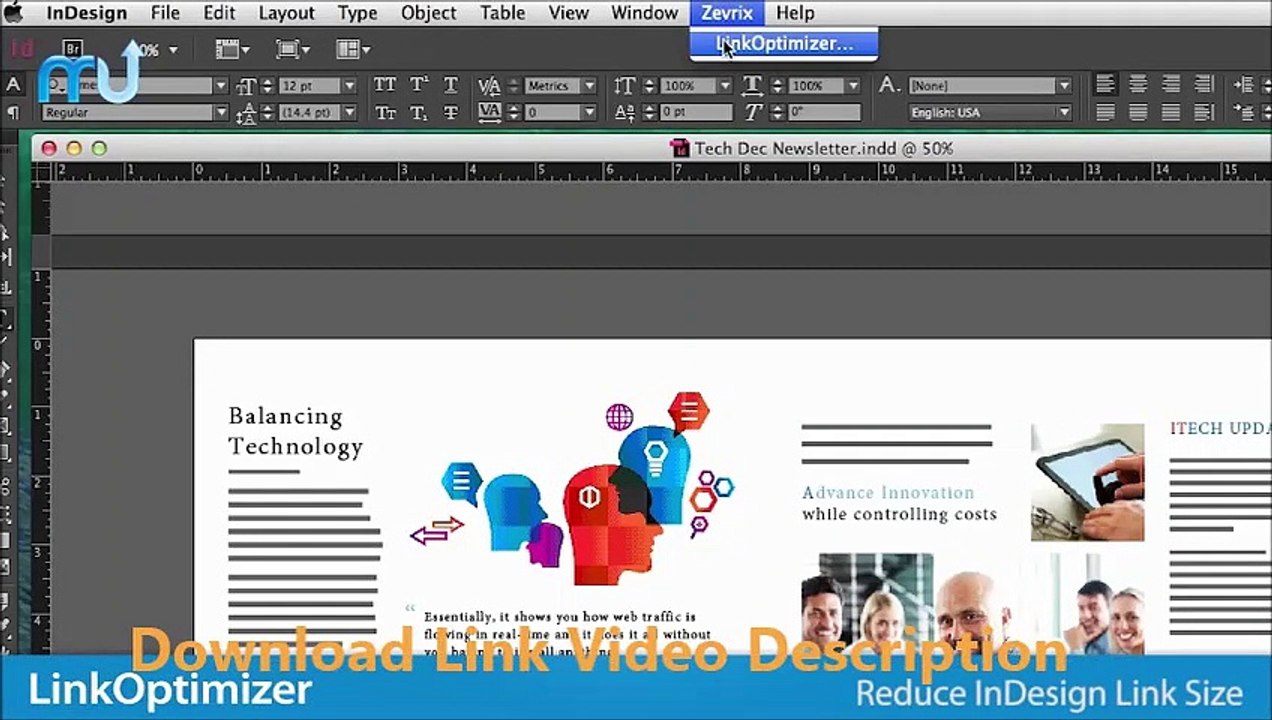This screenshot has width=1272, height=720.
Task: Open the View Options dropdown
Action: point(232,49)
